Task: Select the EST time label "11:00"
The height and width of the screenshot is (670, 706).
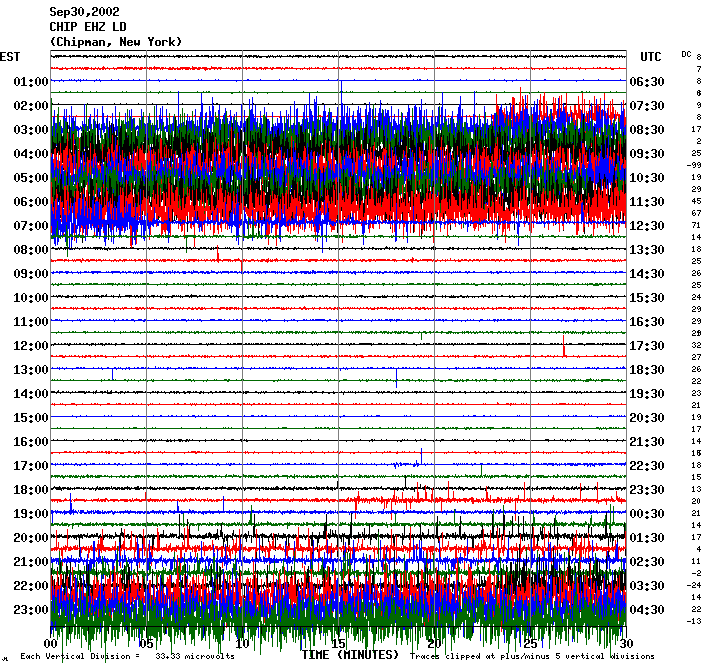Action: coord(31,322)
